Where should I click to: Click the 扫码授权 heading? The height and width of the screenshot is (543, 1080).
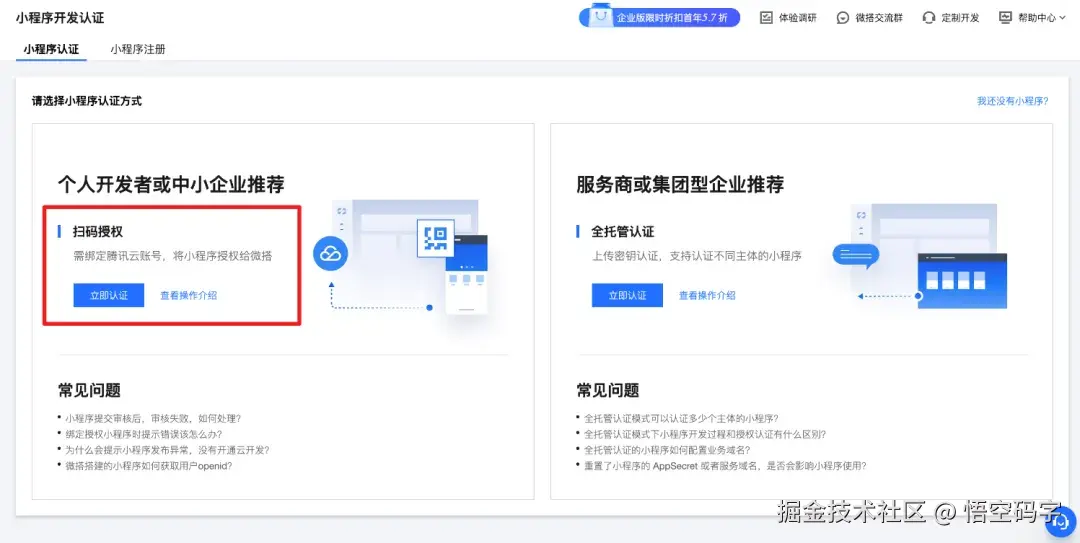pyautogui.click(x=98, y=232)
